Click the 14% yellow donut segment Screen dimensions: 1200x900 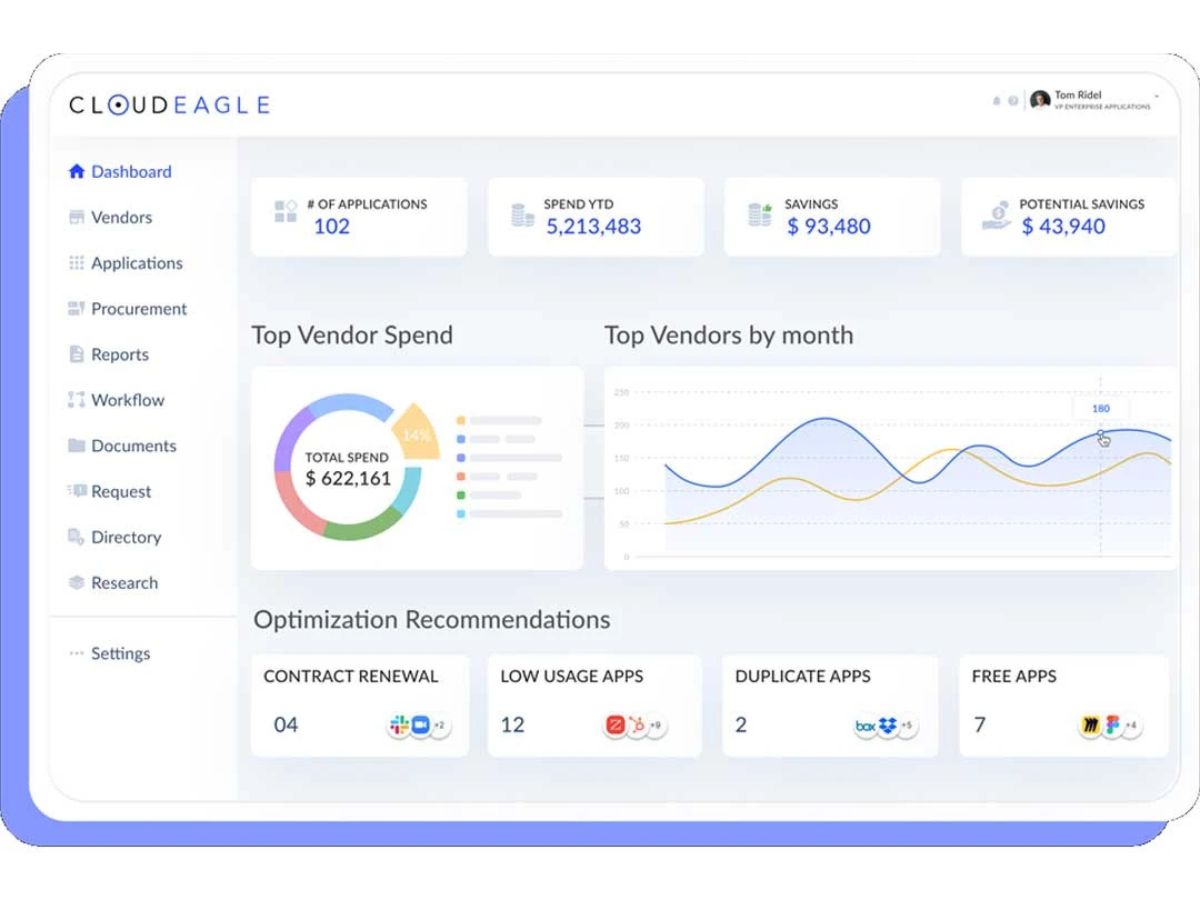pos(416,435)
